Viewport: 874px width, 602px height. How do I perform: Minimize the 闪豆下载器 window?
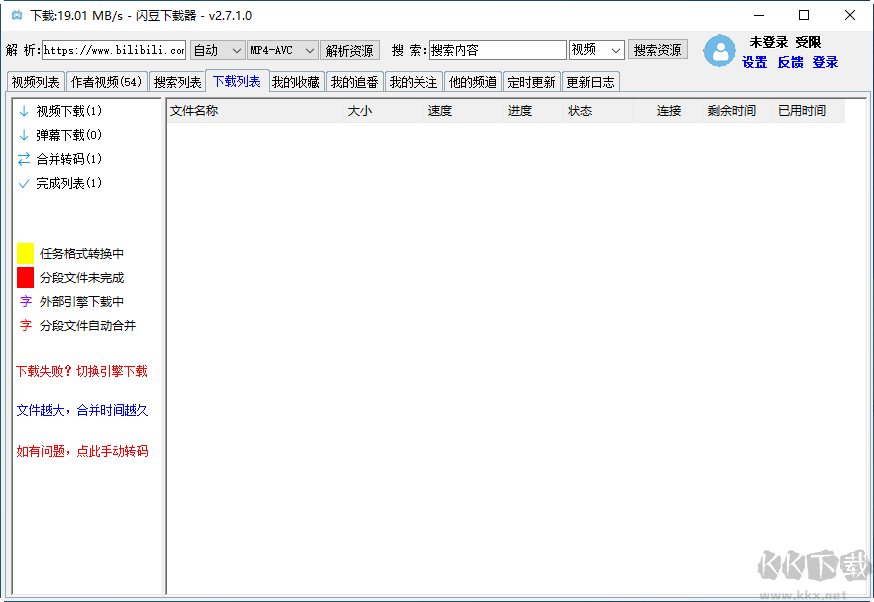(759, 15)
